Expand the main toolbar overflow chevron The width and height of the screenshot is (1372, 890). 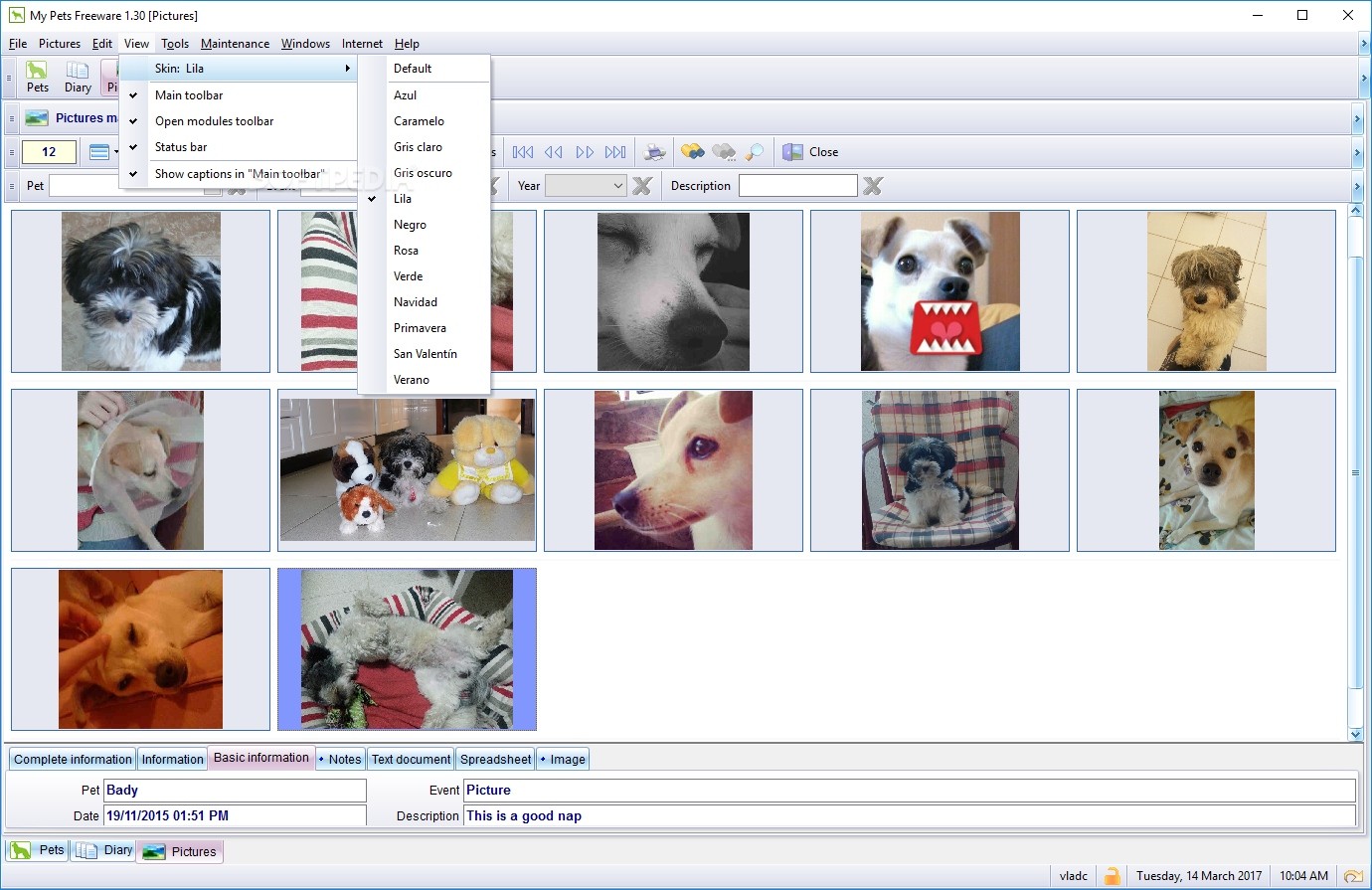(x=1363, y=79)
